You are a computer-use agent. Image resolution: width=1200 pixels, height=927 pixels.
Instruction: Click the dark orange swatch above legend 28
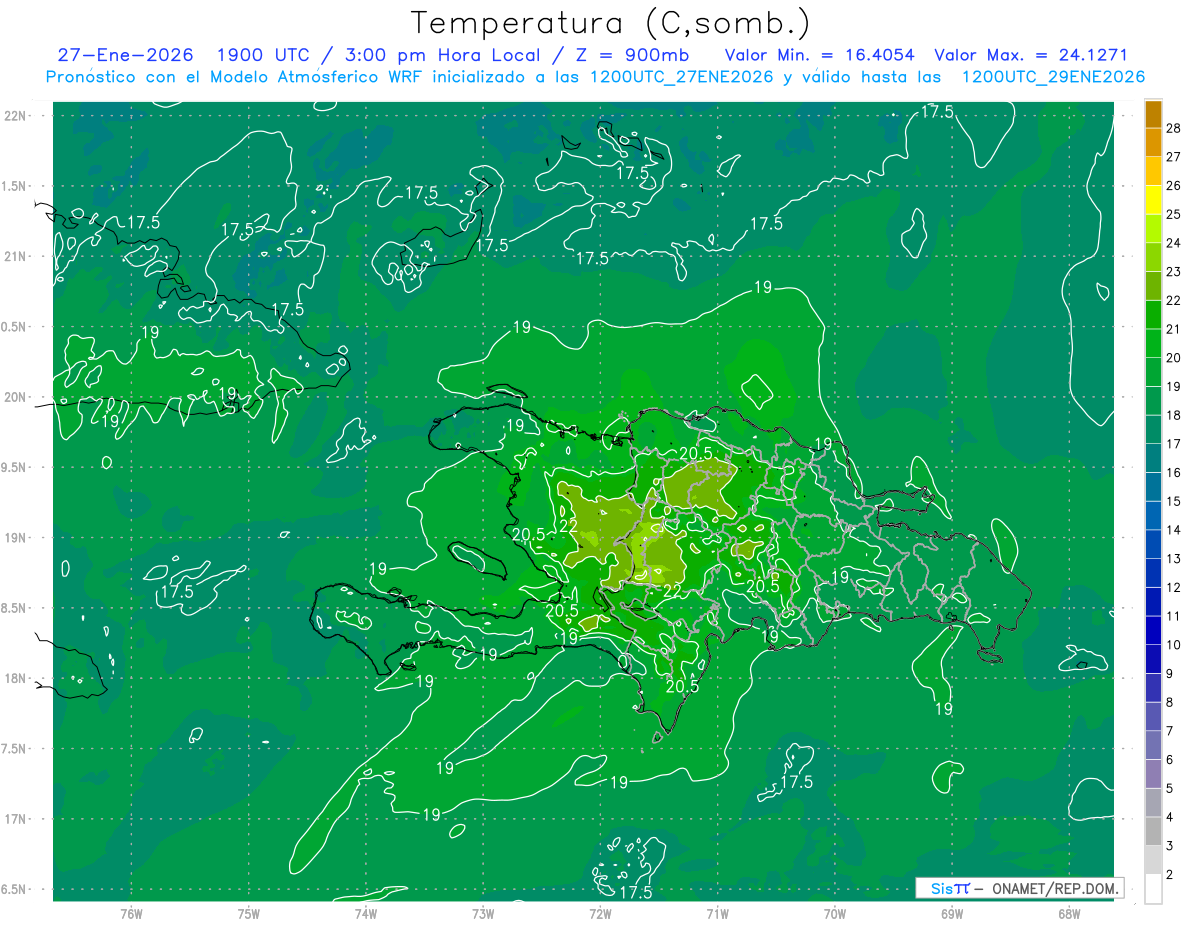pos(1153,113)
